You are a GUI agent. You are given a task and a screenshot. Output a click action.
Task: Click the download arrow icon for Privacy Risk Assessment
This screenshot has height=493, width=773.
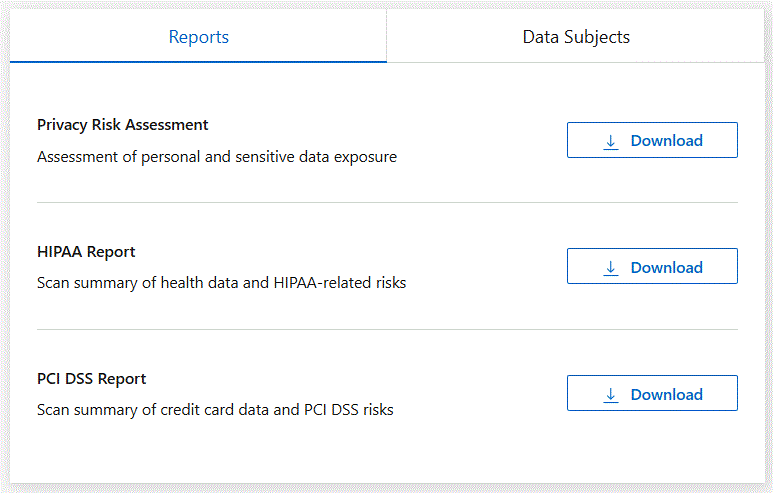pyautogui.click(x=611, y=141)
